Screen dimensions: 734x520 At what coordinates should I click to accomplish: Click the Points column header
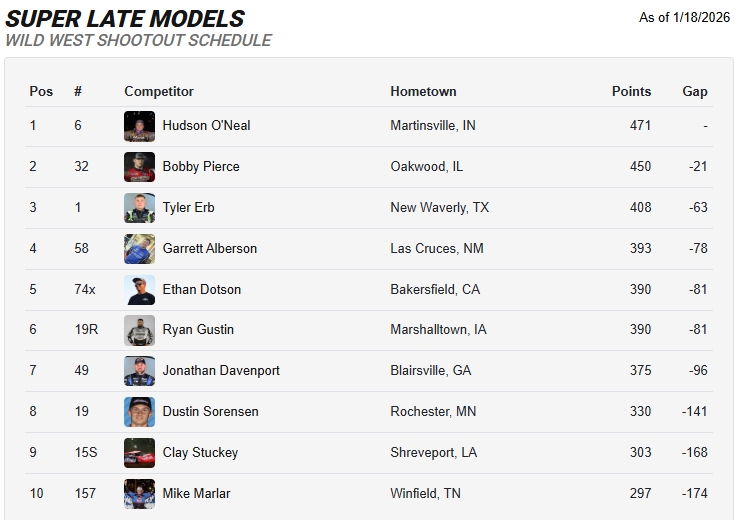(x=631, y=91)
